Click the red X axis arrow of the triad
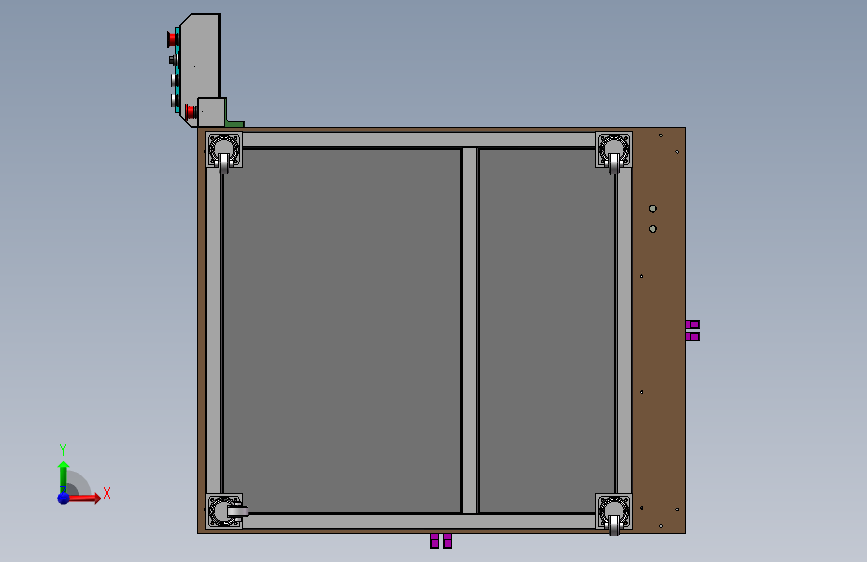The width and height of the screenshot is (867, 562). [x=85, y=498]
